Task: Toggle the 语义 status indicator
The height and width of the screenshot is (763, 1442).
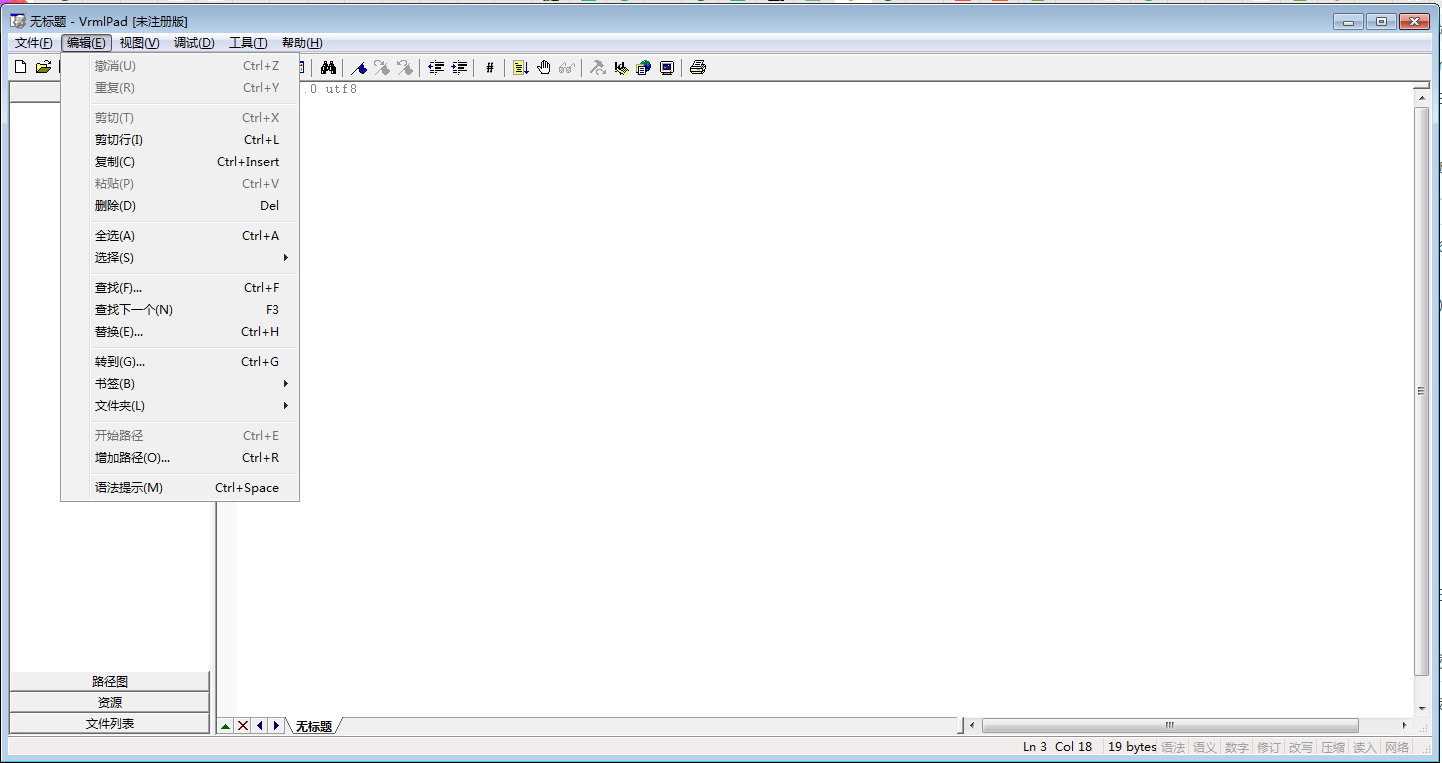Action: [1204, 747]
